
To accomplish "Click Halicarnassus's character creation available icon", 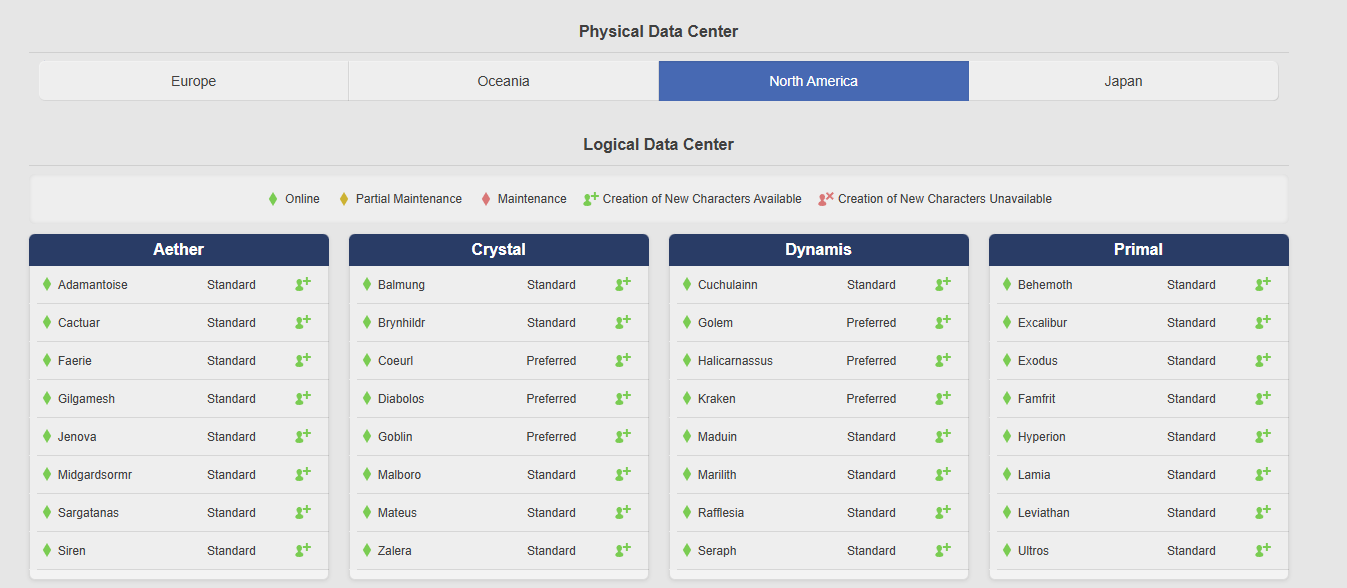I will pos(943,360).
